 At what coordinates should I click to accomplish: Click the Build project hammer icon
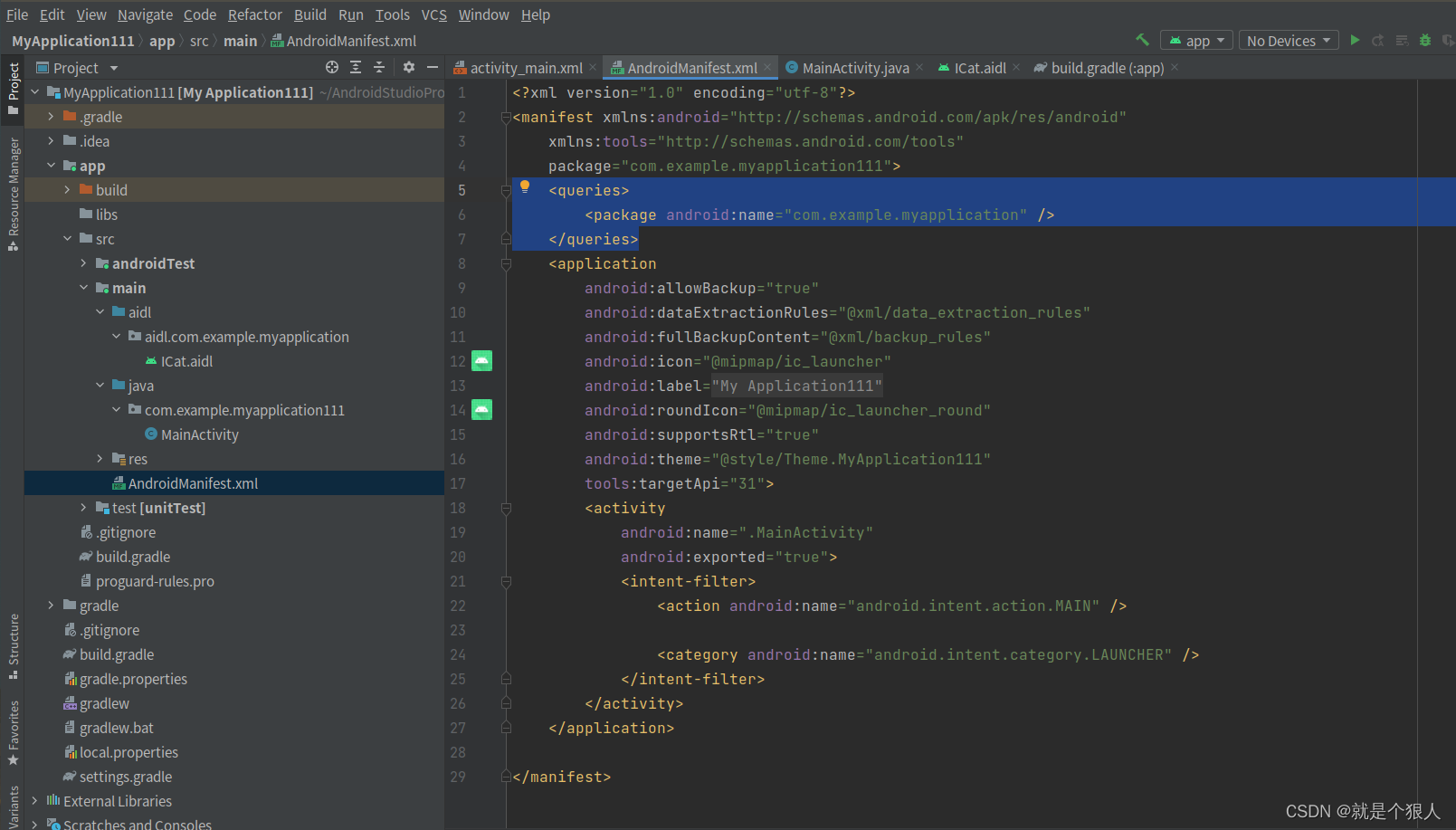[1142, 40]
